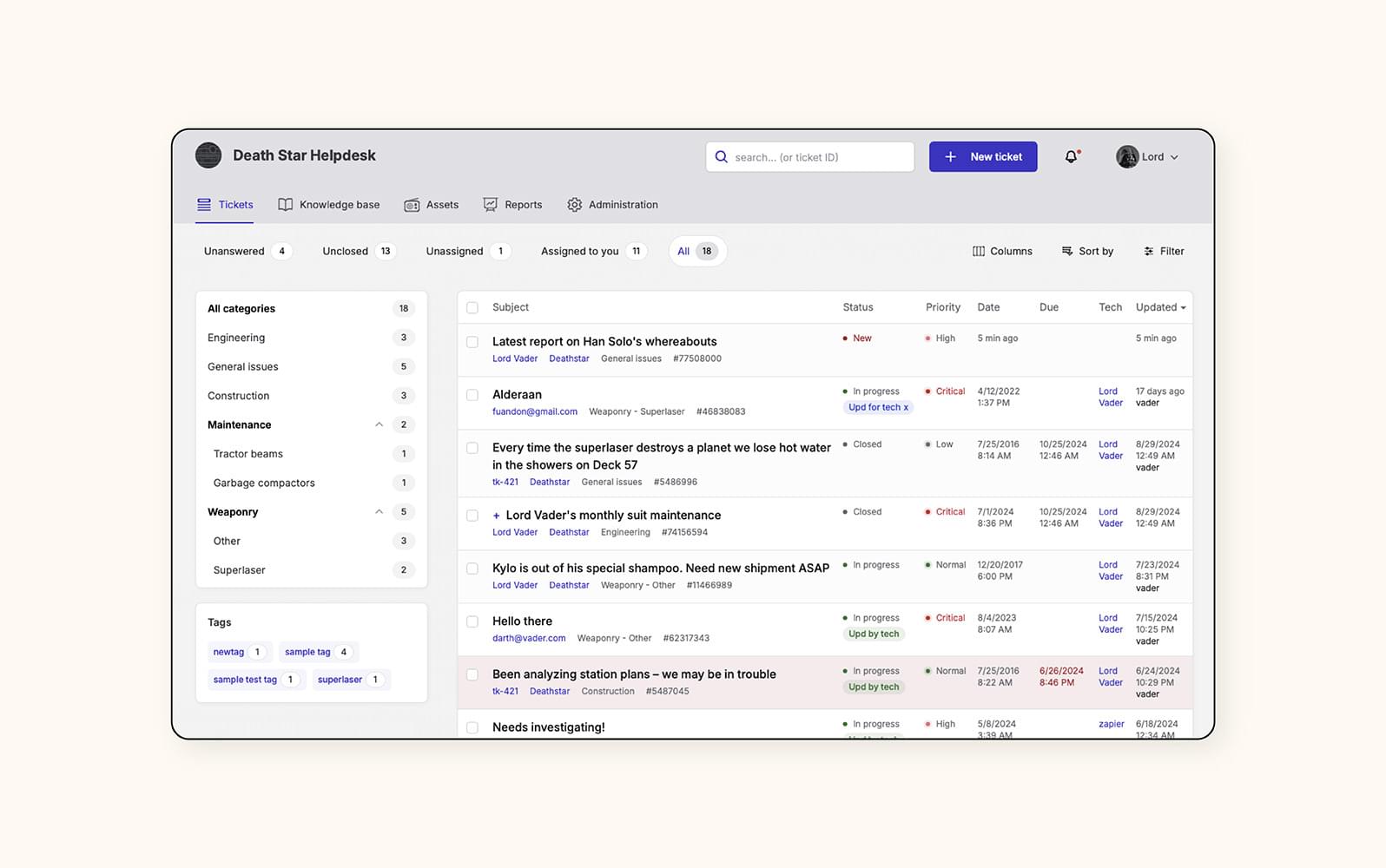The image size is (1386, 868).
Task: Click the Knowledge base book icon
Action: (x=285, y=205)
